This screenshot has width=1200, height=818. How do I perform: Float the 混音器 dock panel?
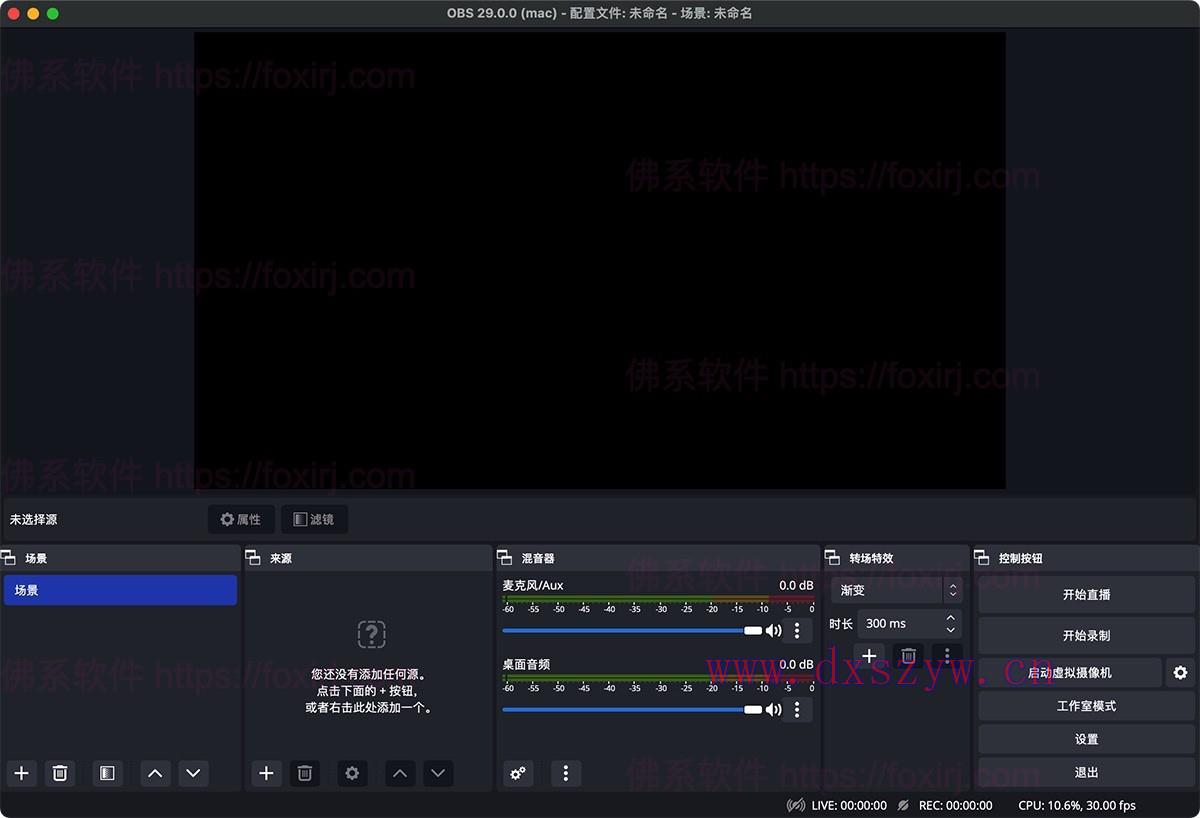(505, 558)
